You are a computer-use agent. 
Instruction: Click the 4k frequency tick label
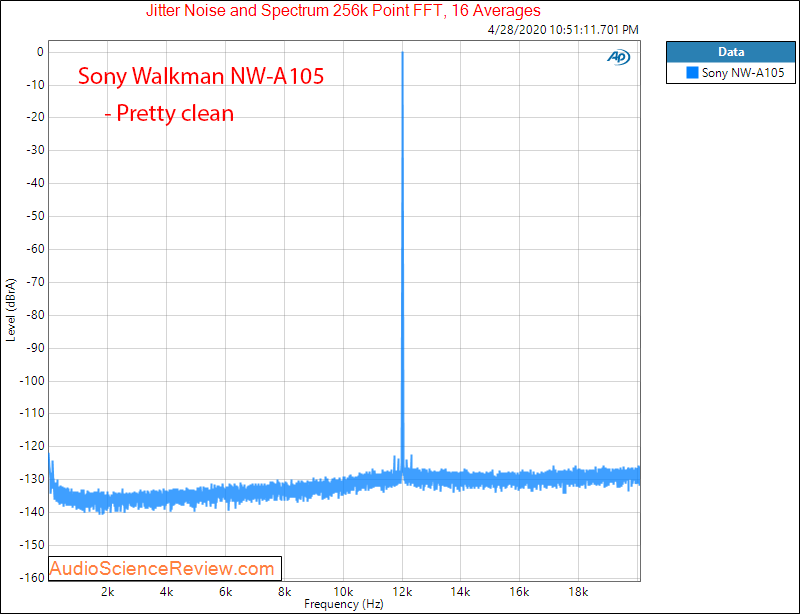166,592
